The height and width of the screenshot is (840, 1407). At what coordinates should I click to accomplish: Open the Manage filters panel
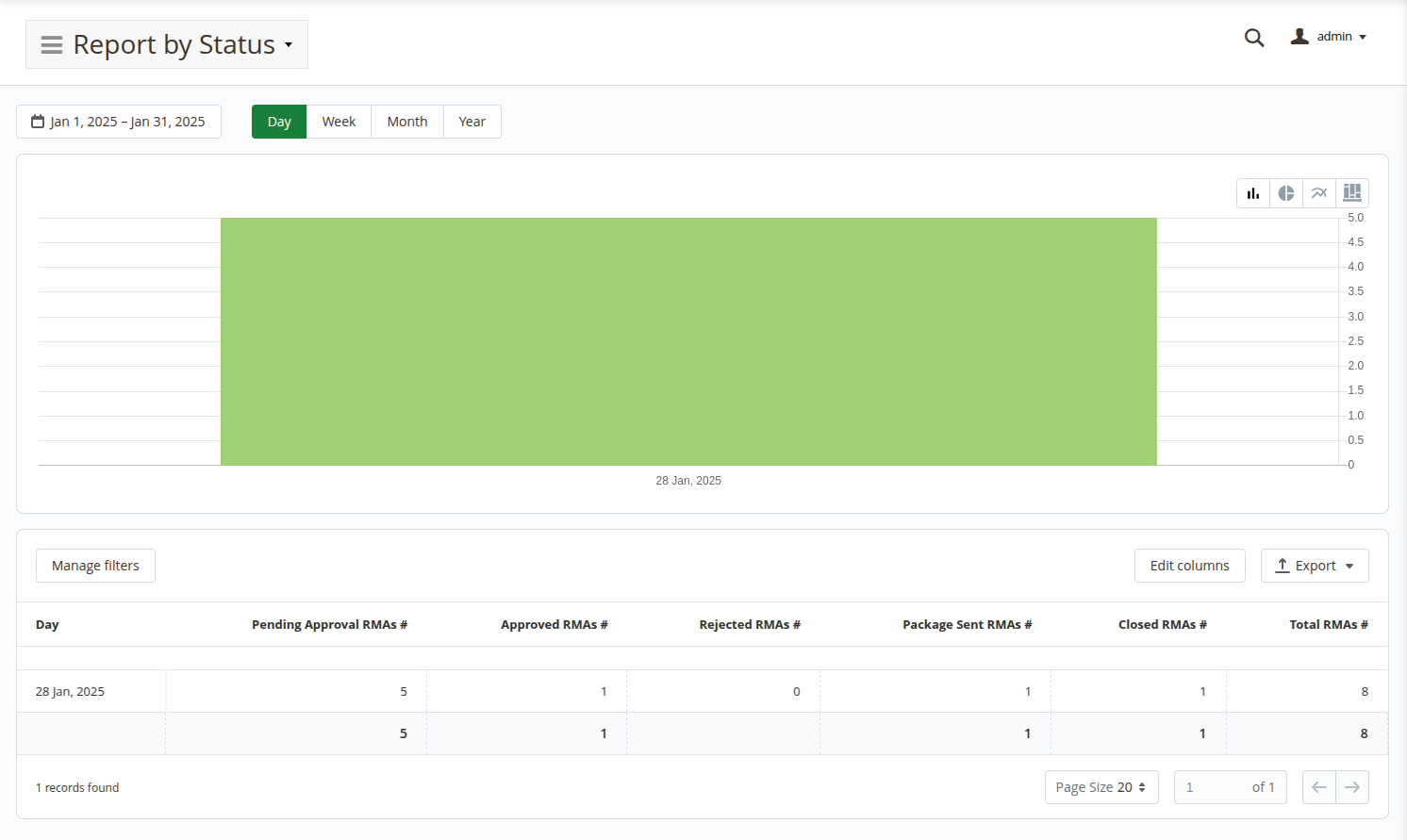(95, 565)
